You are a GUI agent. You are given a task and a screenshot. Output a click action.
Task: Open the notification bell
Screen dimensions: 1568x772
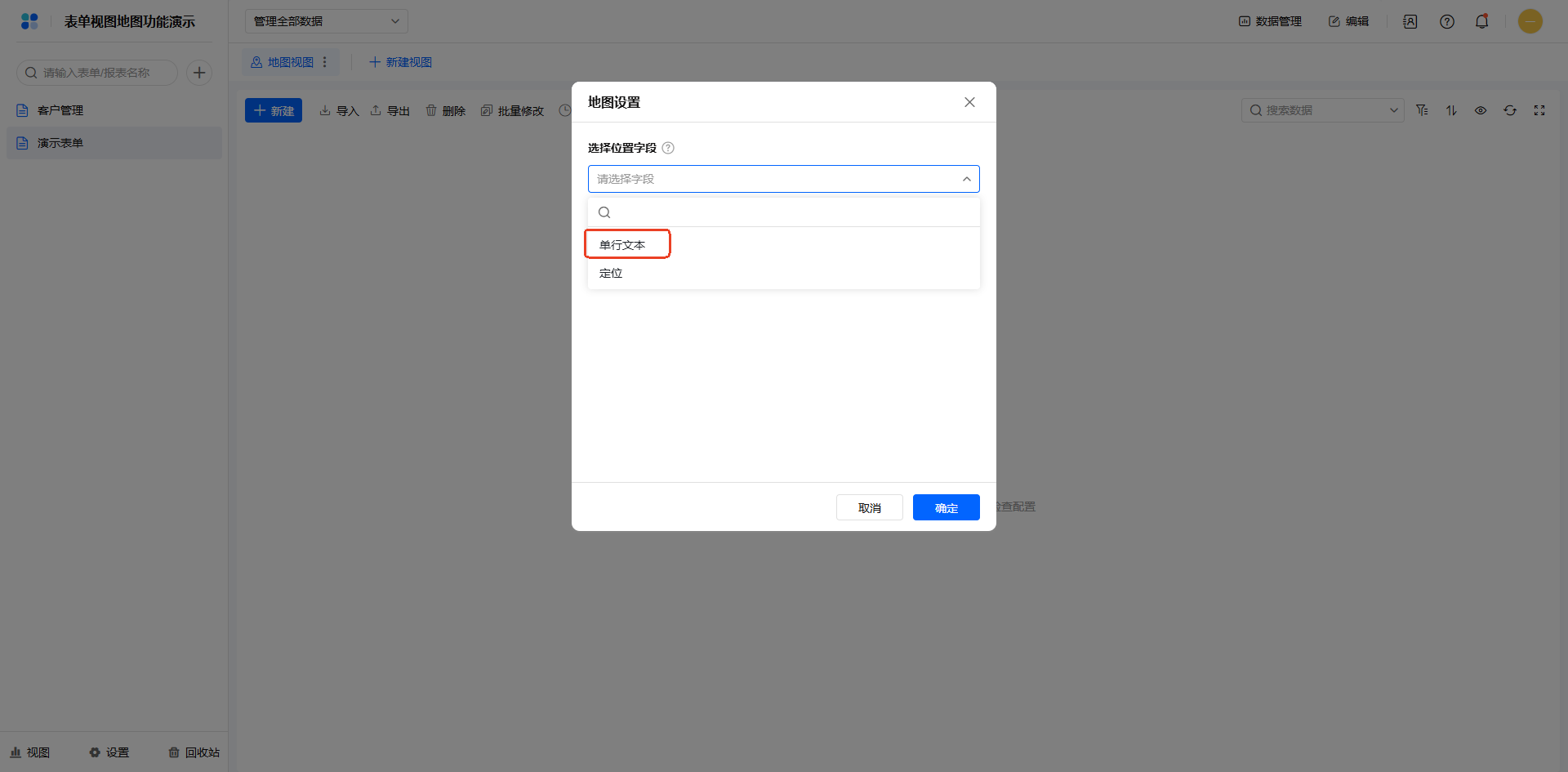[1481, 22]
